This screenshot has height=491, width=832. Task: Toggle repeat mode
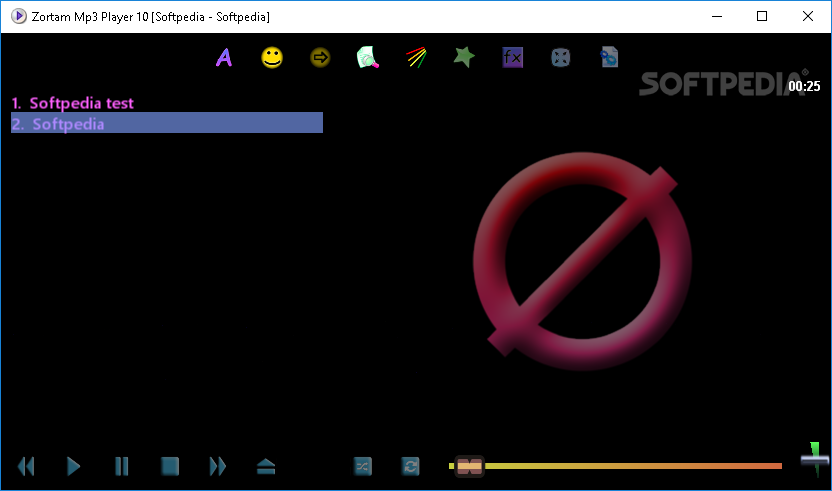[x=411, y=467]
